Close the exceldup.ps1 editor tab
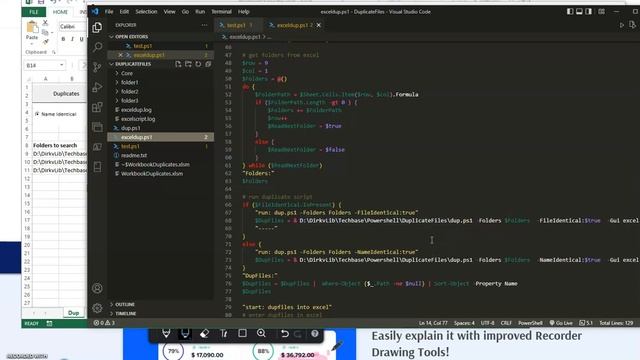 pyautogui.click(x=319, y=25)
